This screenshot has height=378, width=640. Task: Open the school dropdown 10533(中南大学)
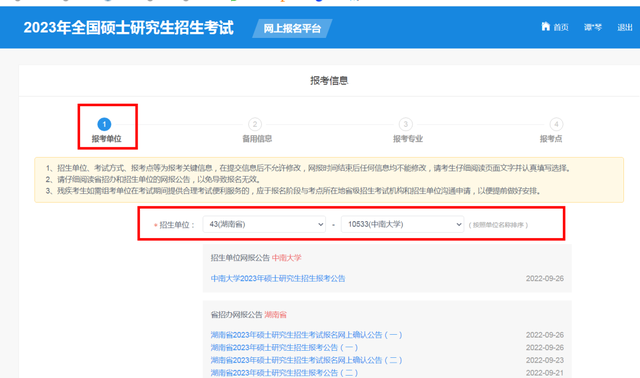[x=402, y=224]
